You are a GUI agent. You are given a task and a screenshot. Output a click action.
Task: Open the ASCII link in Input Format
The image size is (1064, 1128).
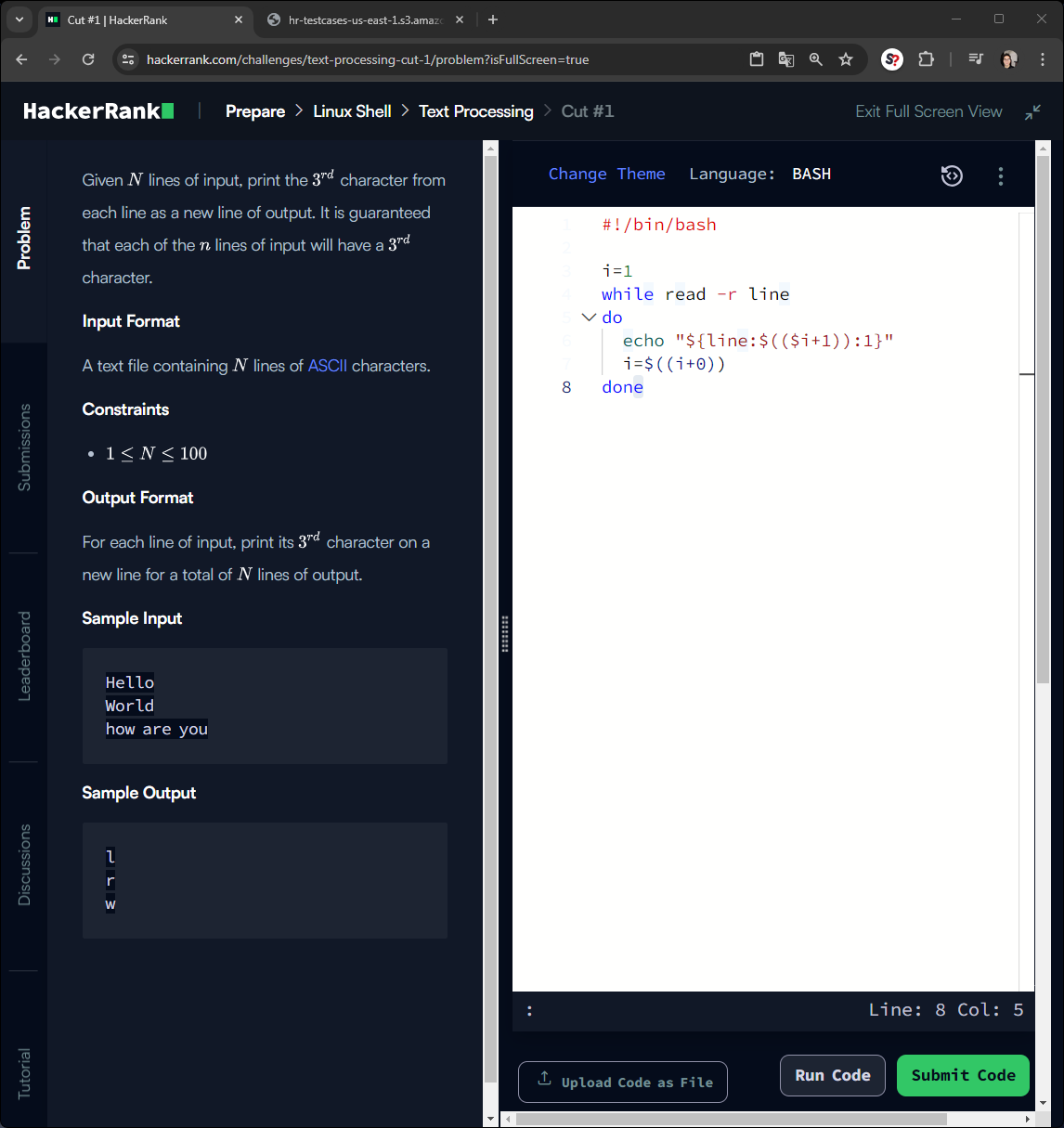point(328,366)
